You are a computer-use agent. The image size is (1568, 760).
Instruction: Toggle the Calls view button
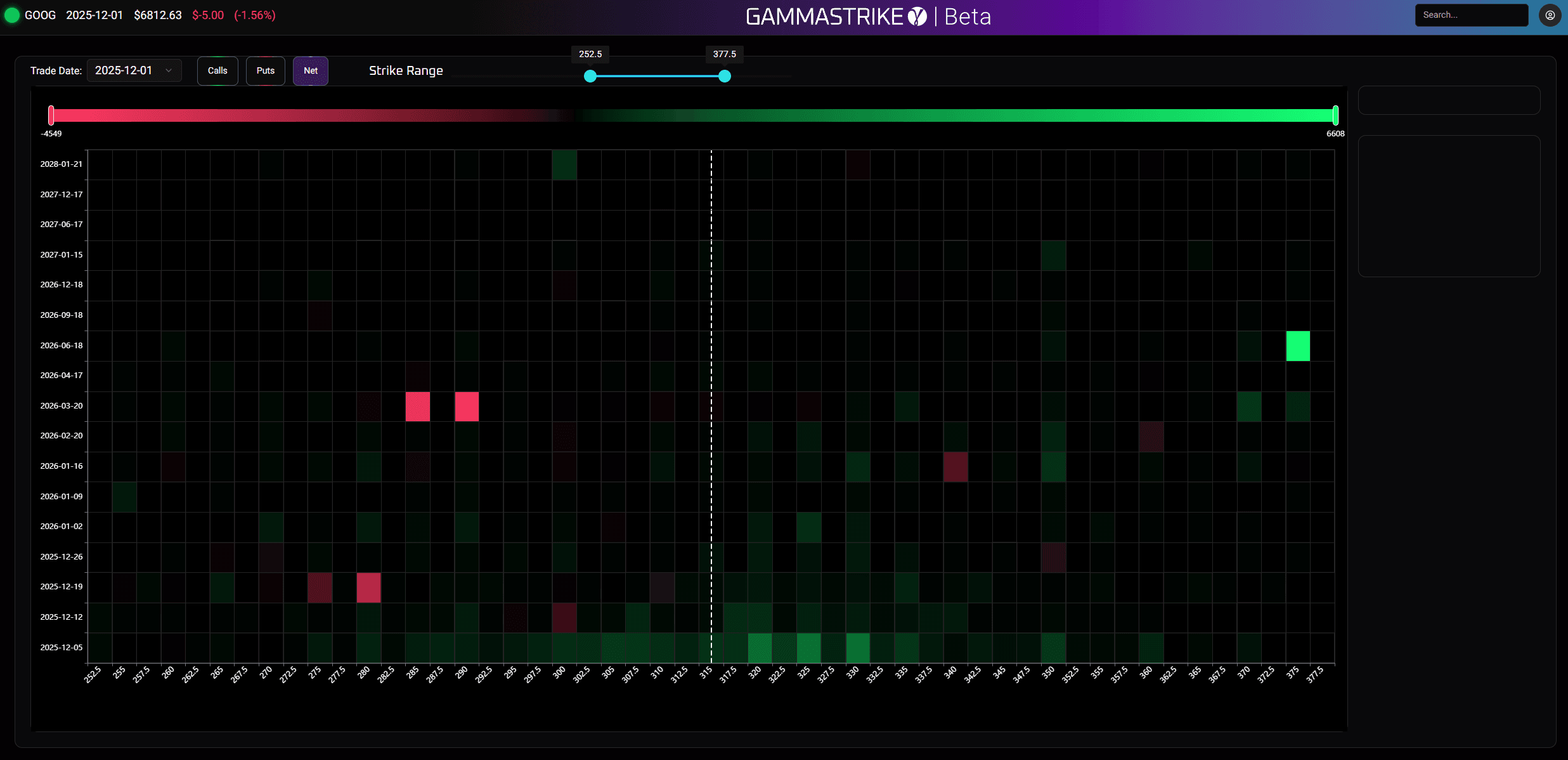(217, 70)
